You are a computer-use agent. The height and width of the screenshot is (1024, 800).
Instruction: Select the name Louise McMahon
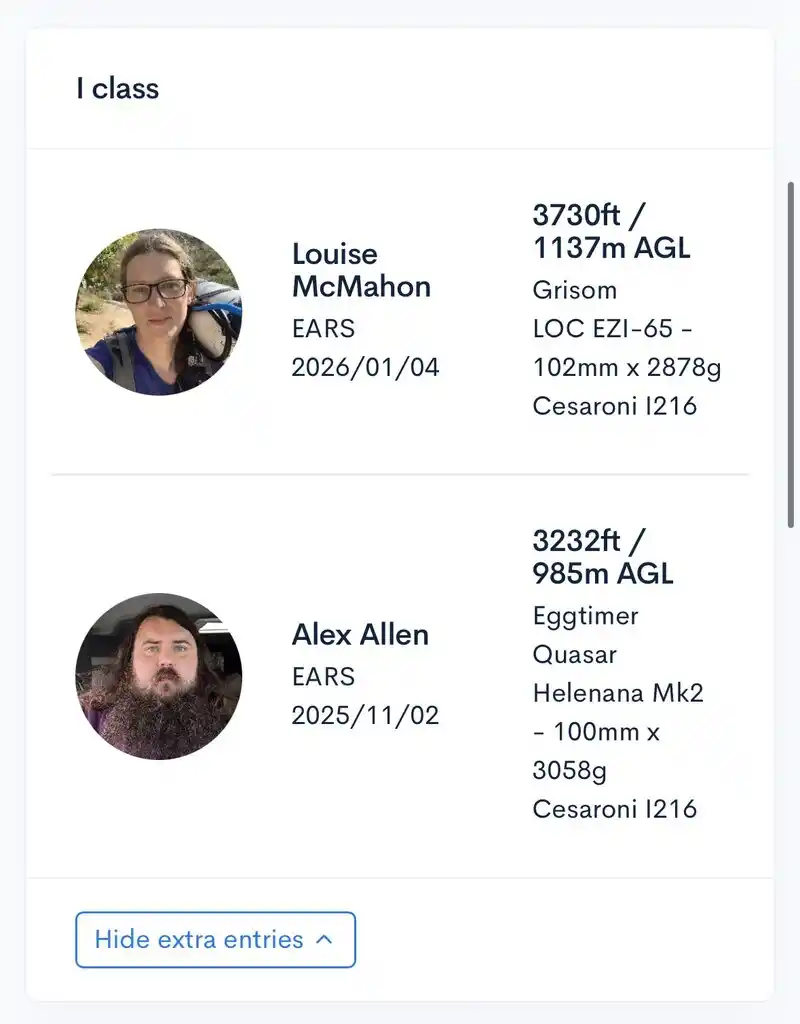click(x=361, y=270)
